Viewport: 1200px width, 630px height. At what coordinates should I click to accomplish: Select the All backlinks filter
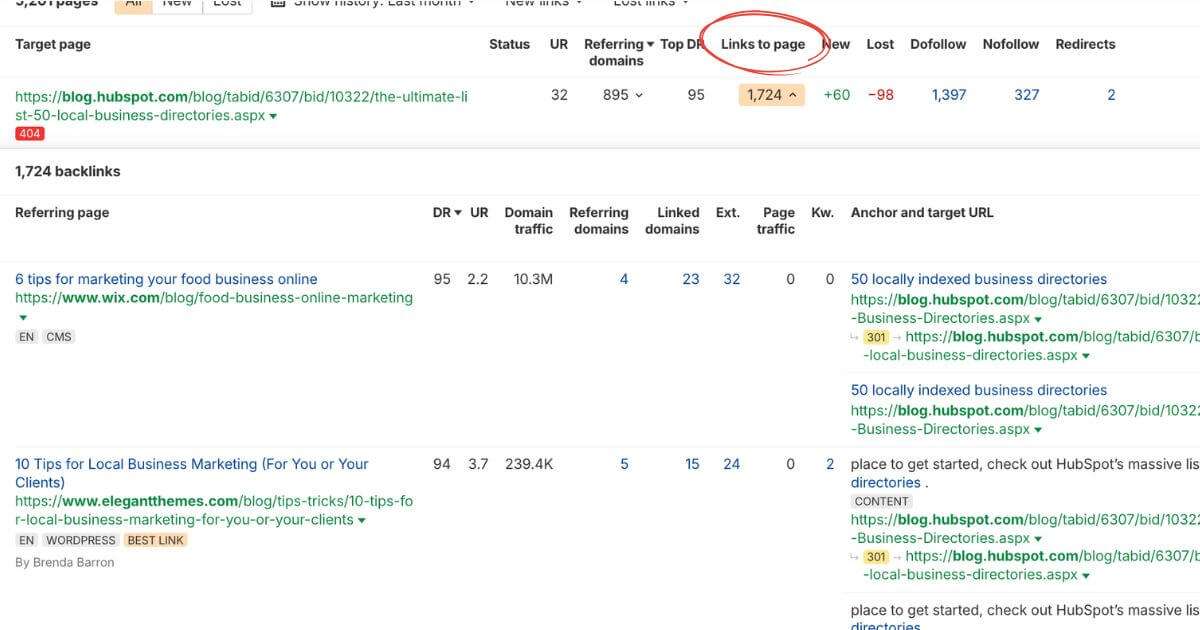pos(134,3)
